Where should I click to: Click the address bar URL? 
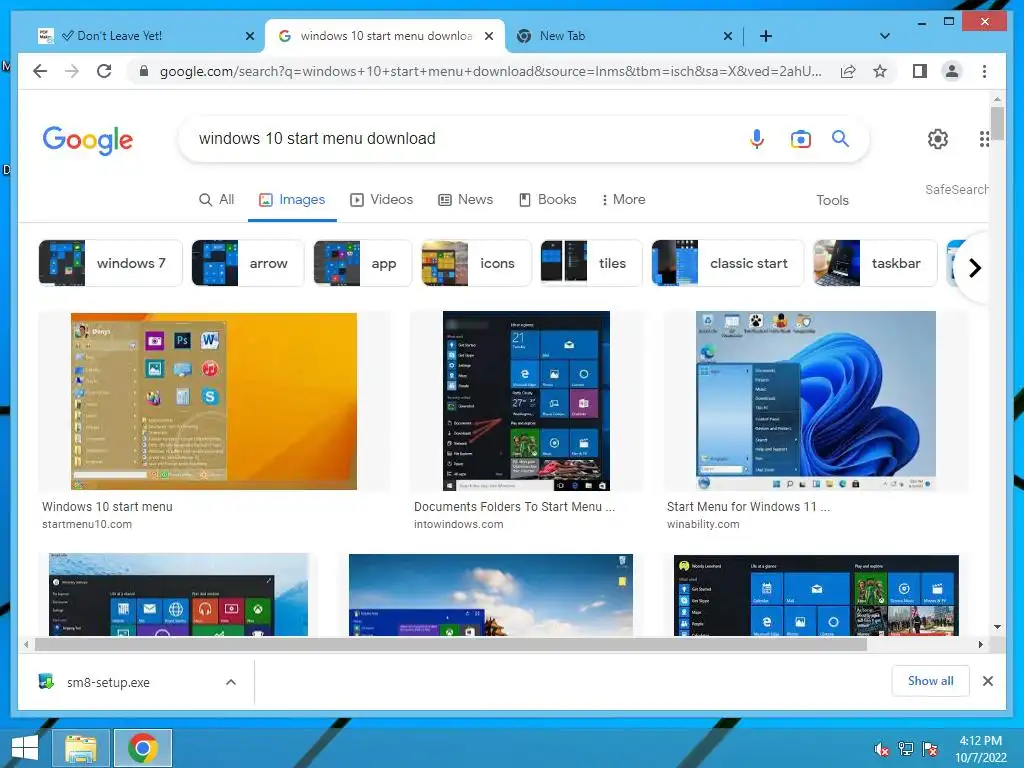490,71
